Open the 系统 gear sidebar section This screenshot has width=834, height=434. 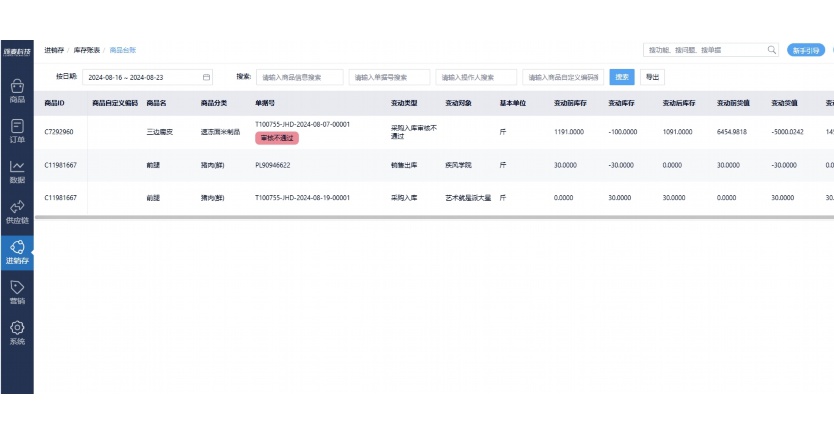[17, 333]
